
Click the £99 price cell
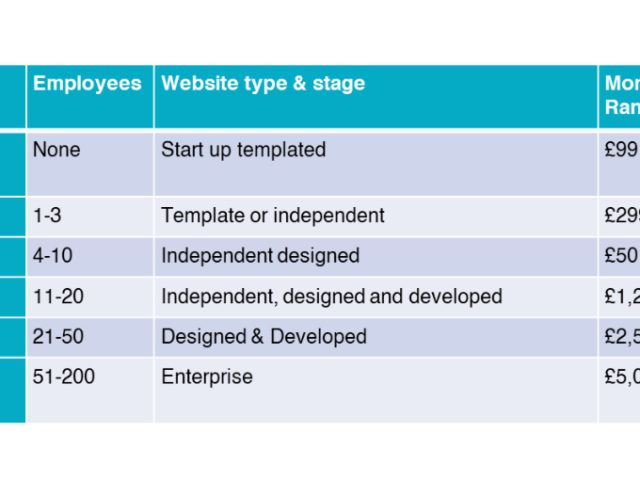click(x=620, y=150)
